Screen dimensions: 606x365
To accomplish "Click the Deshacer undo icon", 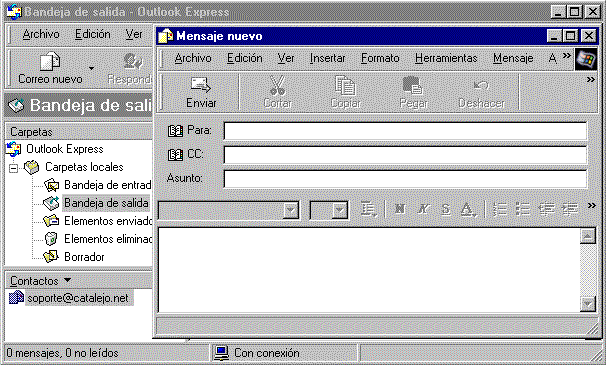I will (x=481, y=85).
